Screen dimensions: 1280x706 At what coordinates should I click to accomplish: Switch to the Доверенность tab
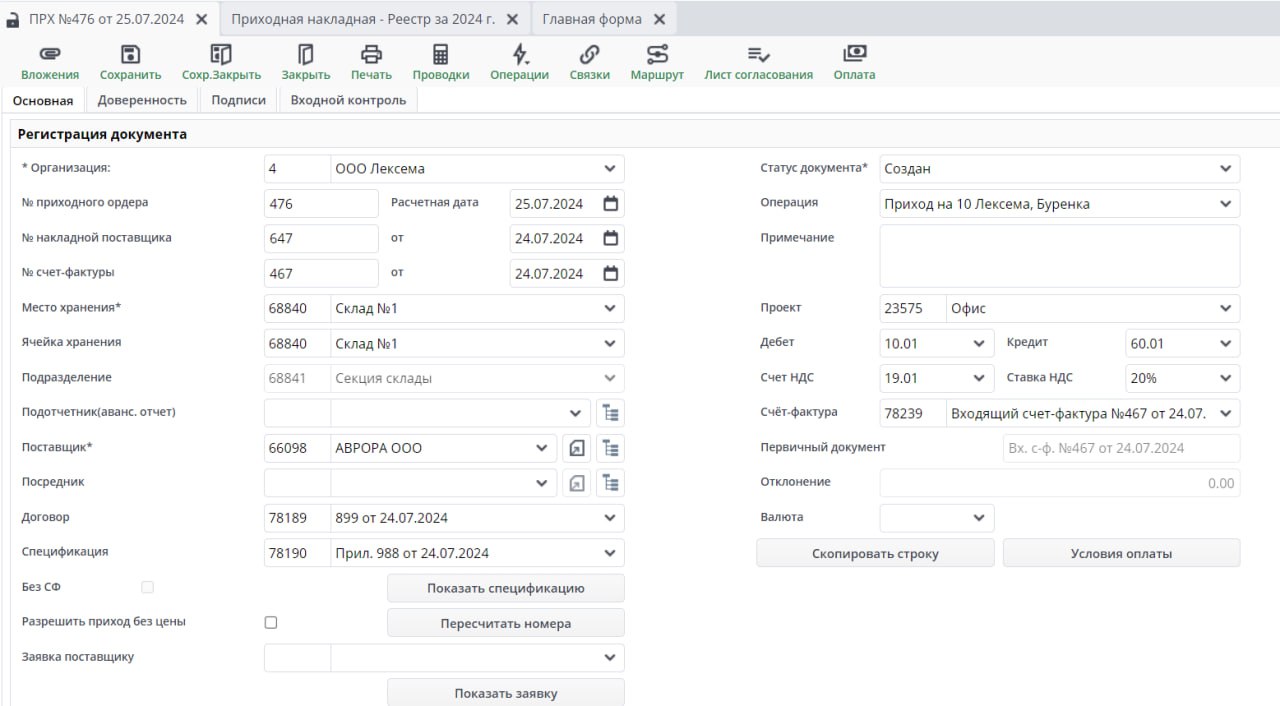[142, 100]
